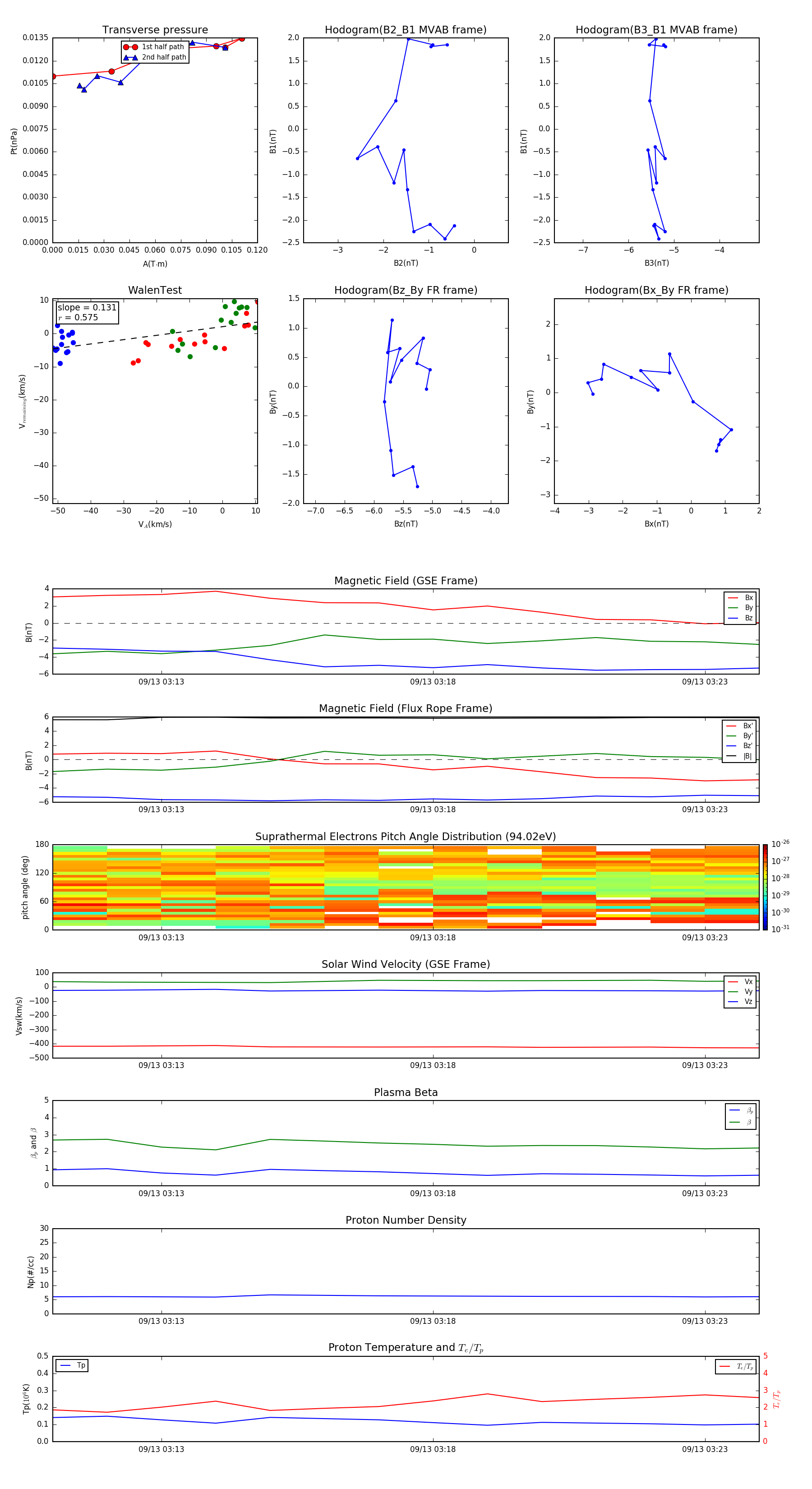Viewport: 812px width, 1489px height.
Task: Select 'Vx' in solar wind legend
Action: pos(740,981)
